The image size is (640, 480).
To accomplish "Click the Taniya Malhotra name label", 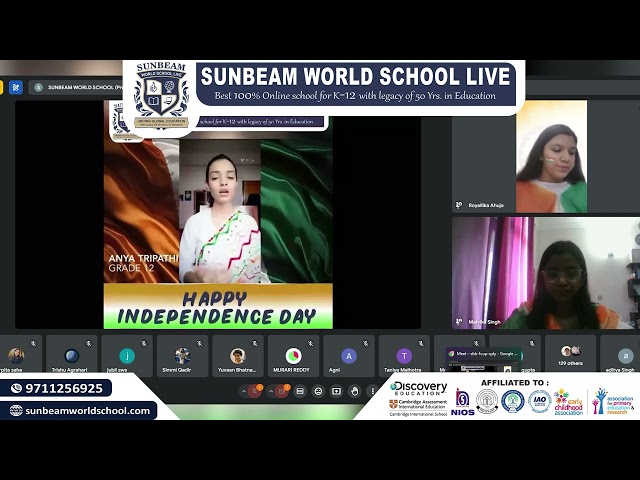I will (x=402, y=370).
